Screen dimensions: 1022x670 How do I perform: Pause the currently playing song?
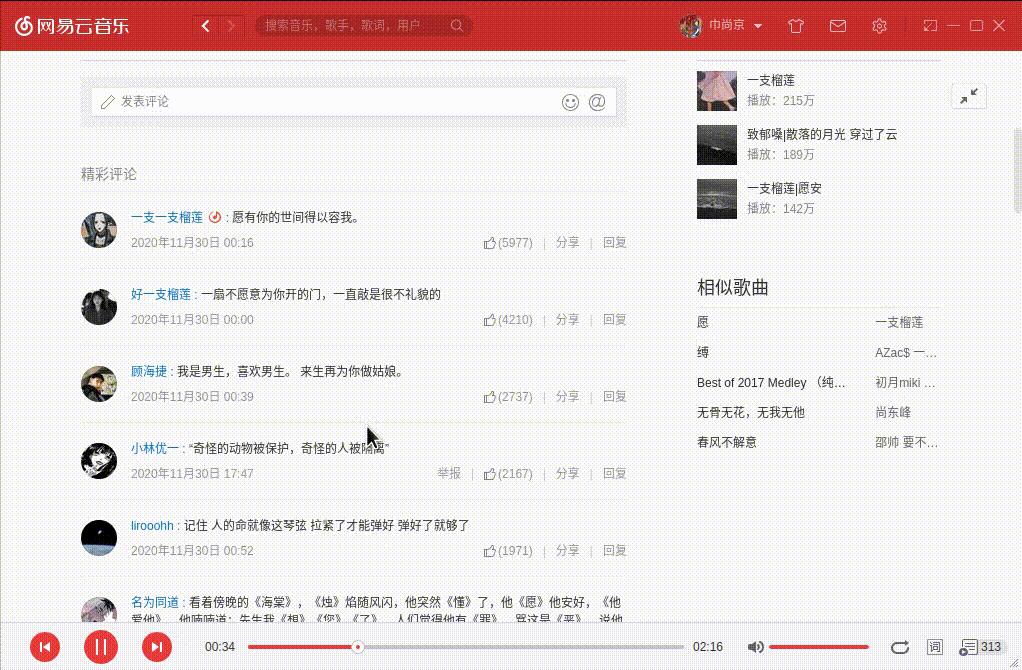coord(100,647)
